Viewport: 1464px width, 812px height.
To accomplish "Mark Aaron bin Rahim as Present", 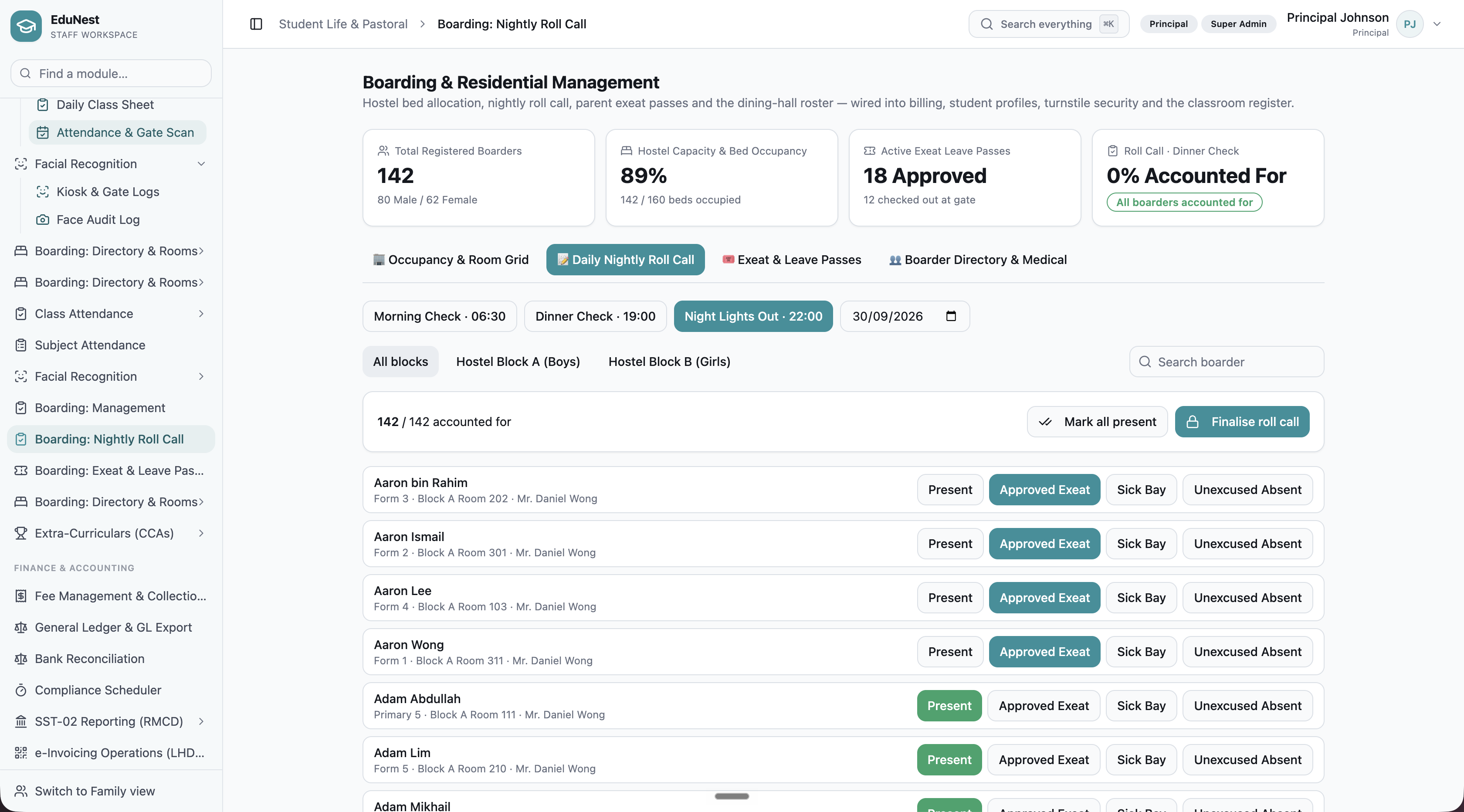I will coord(950,489).
